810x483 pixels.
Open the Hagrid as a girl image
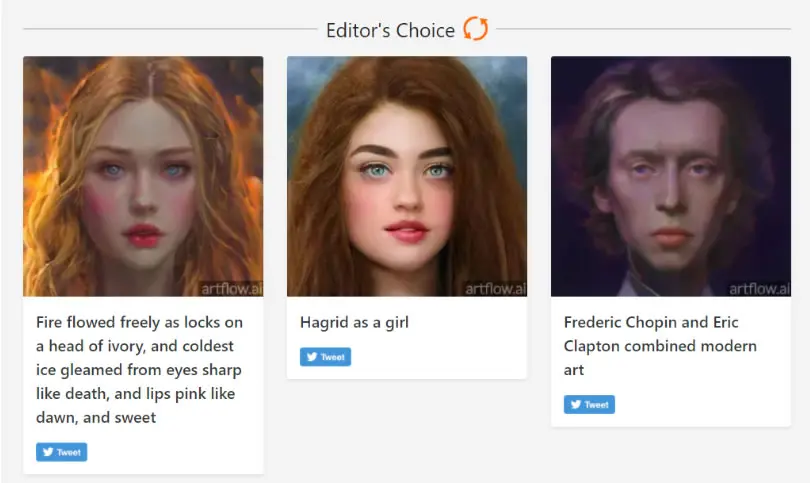pos(407,176)
